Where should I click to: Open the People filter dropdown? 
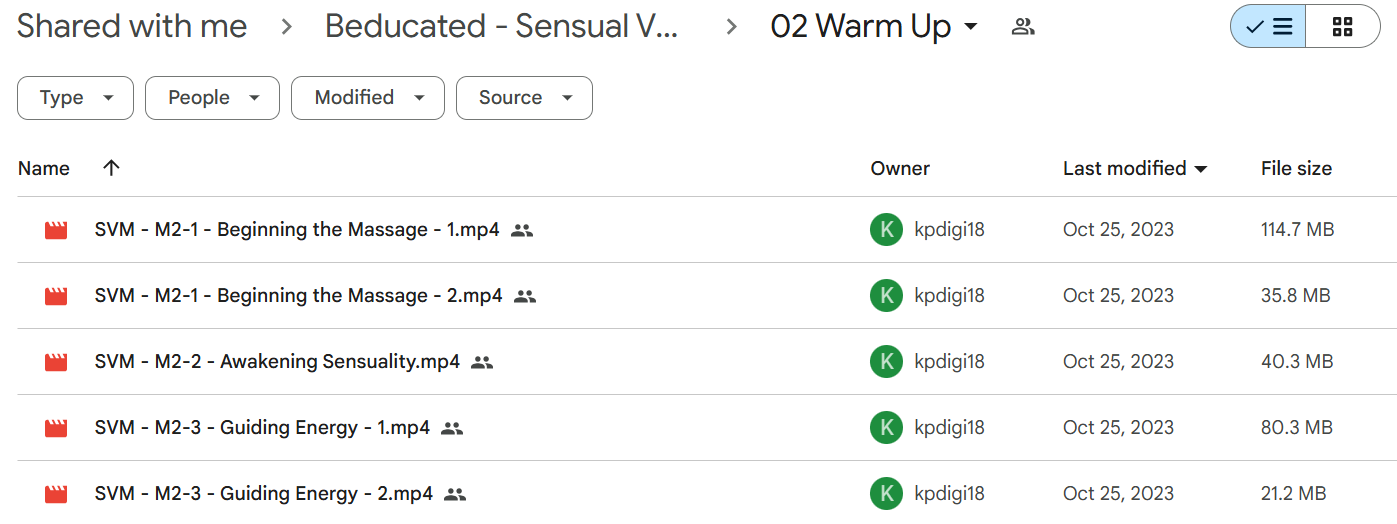212,98
